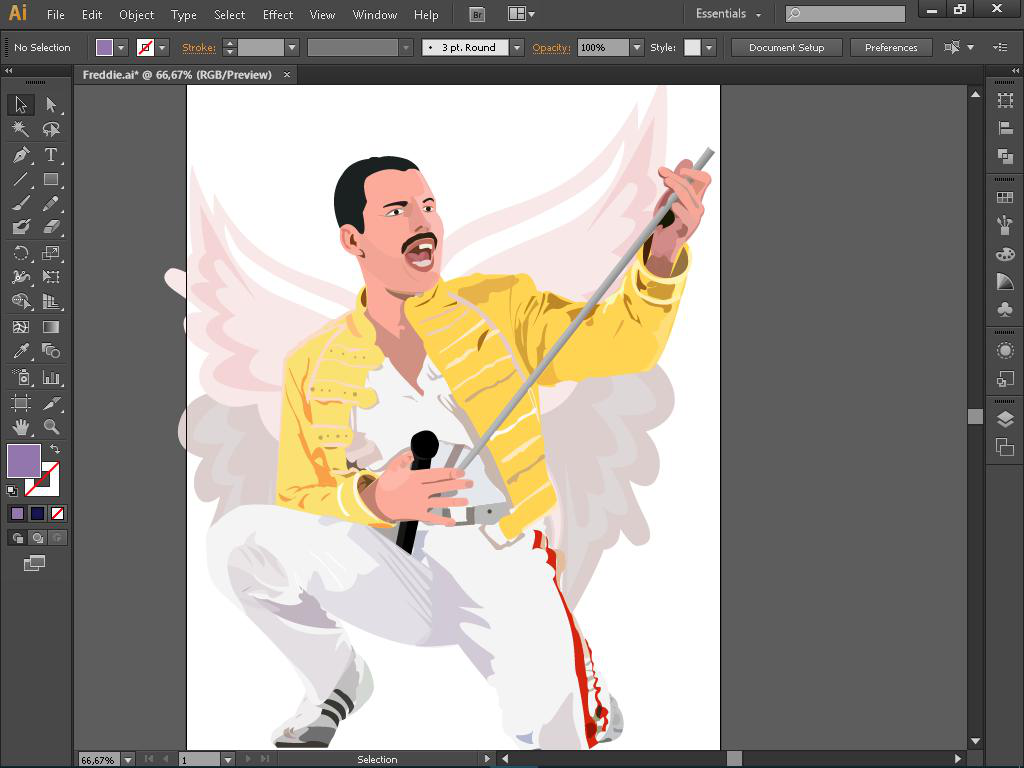Swap fill and stroke colors
The width and height of the screenshot is (1024, 768).
(x=55, y=450)
